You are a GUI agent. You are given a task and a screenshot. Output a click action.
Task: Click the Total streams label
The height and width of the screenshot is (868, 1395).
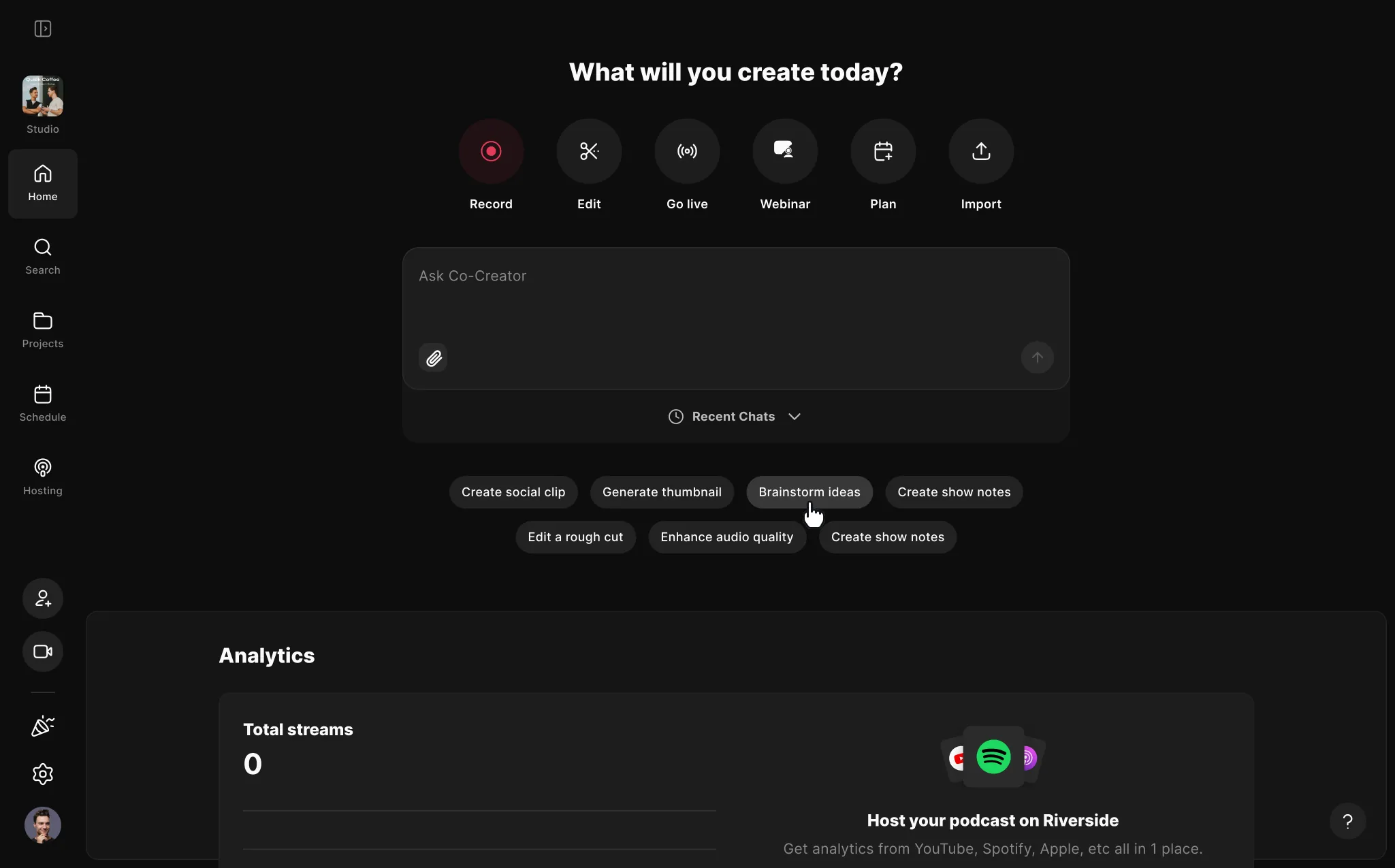pos(298,730)
